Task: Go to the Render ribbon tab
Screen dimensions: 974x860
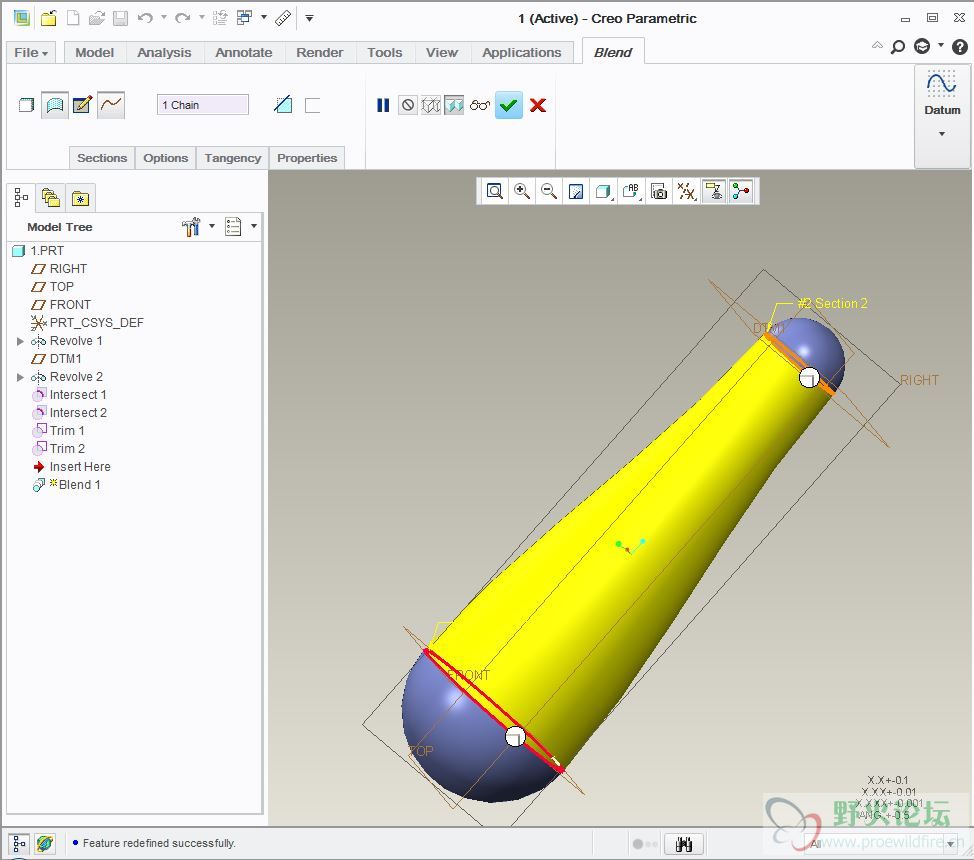Action: pyautogui.click(x=319, y=53)
